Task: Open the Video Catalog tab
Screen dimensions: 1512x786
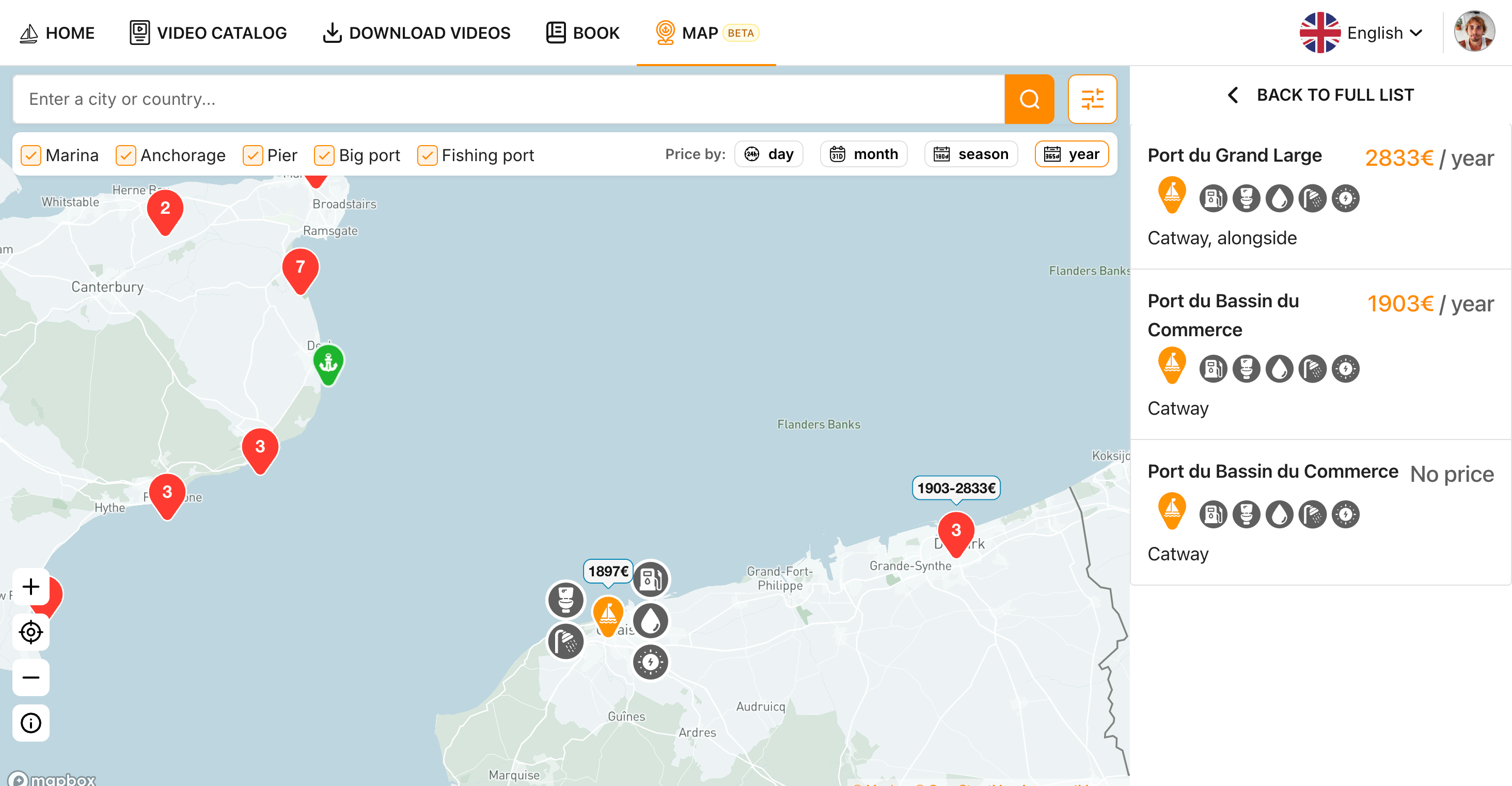Action: coord(209,33)
